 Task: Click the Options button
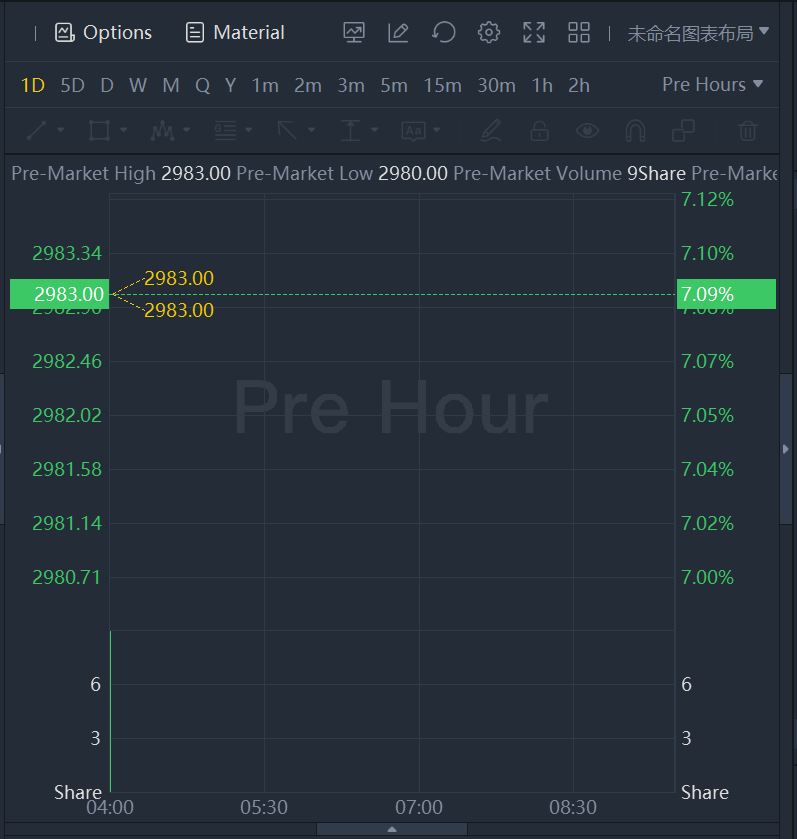point(104,32)
